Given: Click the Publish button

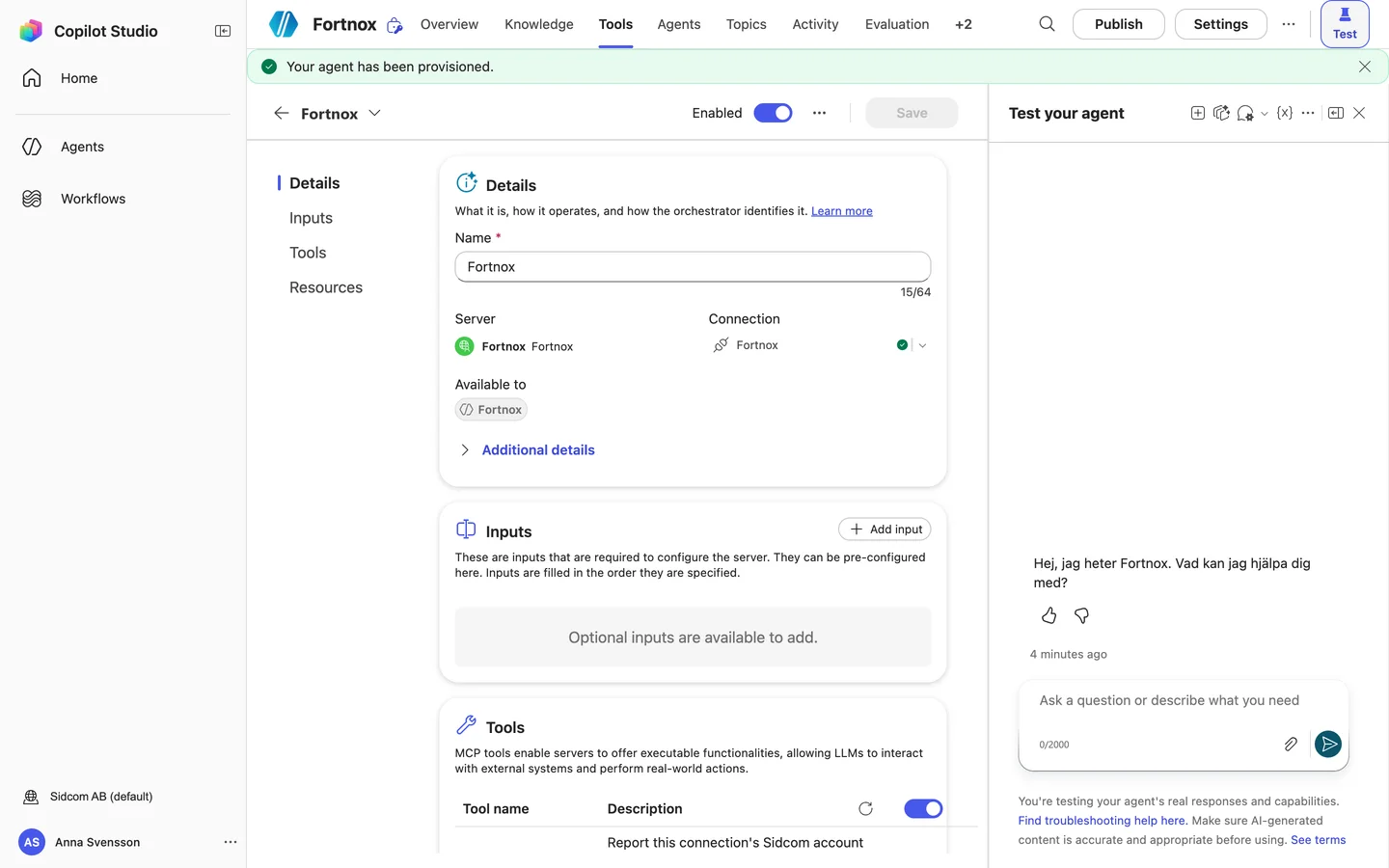Looking at the screenshot, I should pos(1118,24).
